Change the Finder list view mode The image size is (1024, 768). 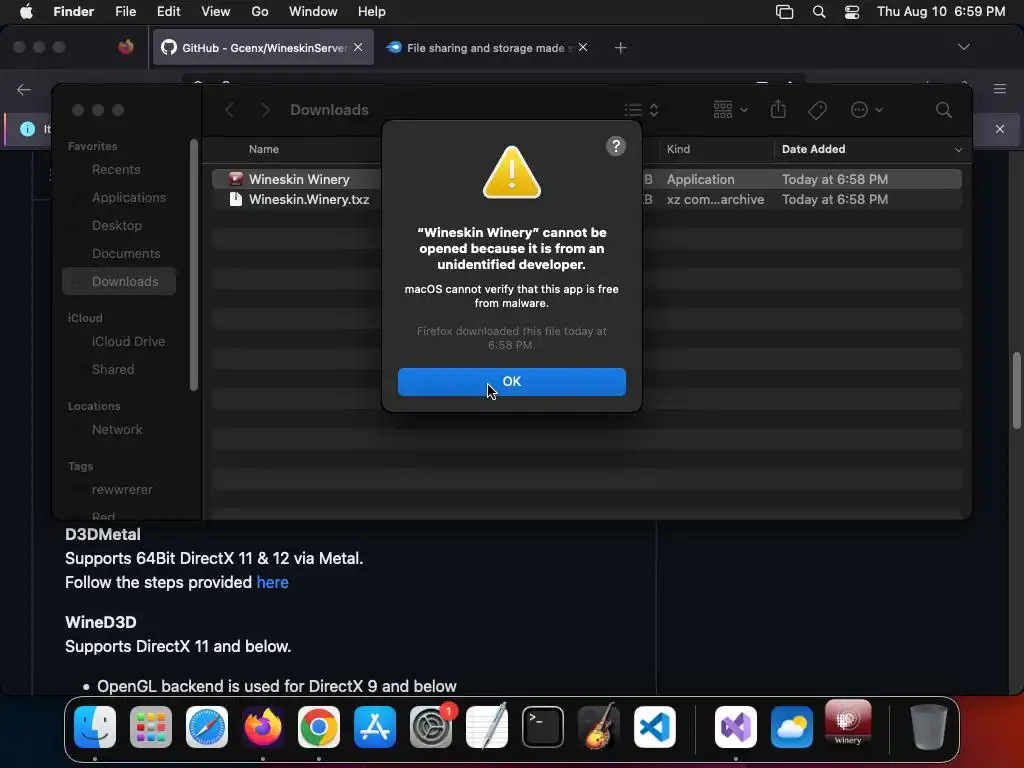click(641, 110)
